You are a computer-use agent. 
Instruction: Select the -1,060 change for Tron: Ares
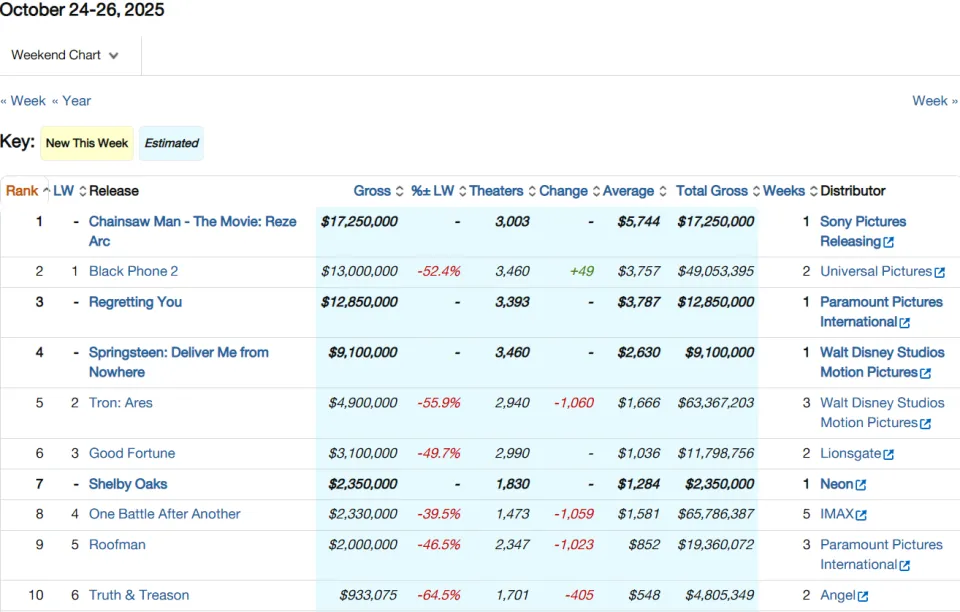tap(574, 403)
